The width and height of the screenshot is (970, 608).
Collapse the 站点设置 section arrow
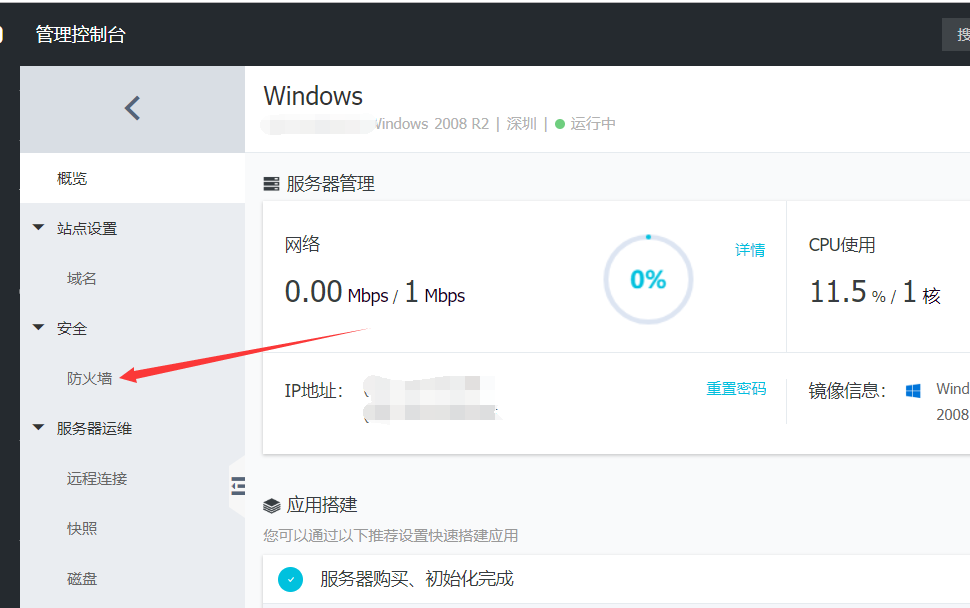pyautogui.click(x=38, y=228)
